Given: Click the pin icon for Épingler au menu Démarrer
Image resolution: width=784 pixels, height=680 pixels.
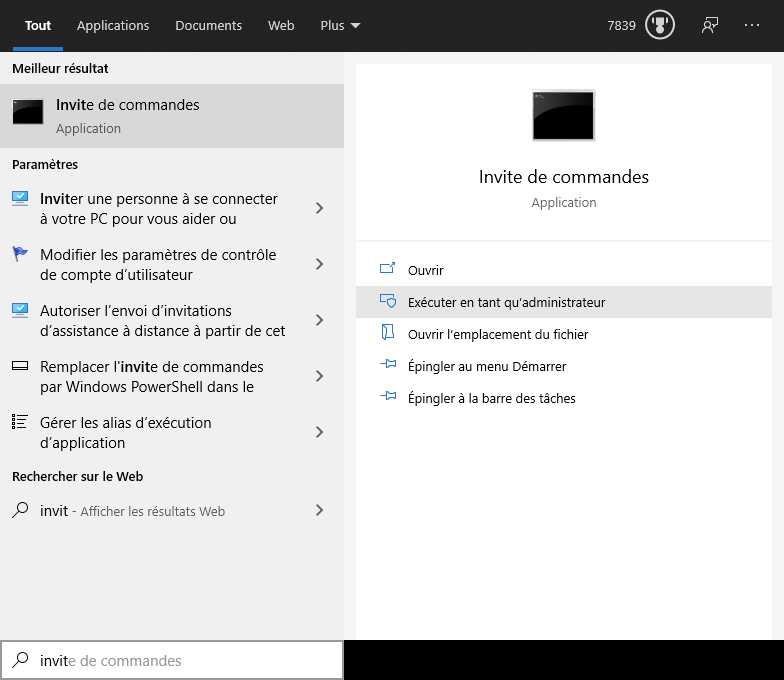Looking at the screenshot, I should point(388,366).
